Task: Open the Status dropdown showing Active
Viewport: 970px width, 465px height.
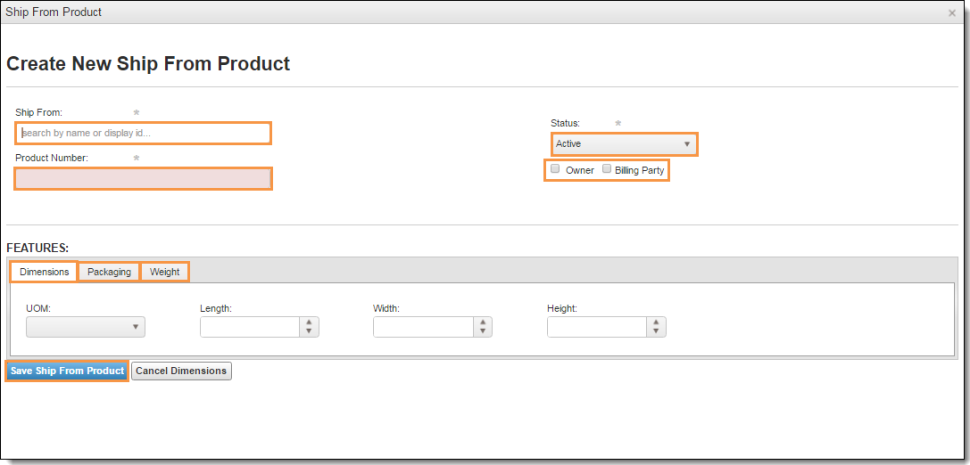Action: click(624, 143)
